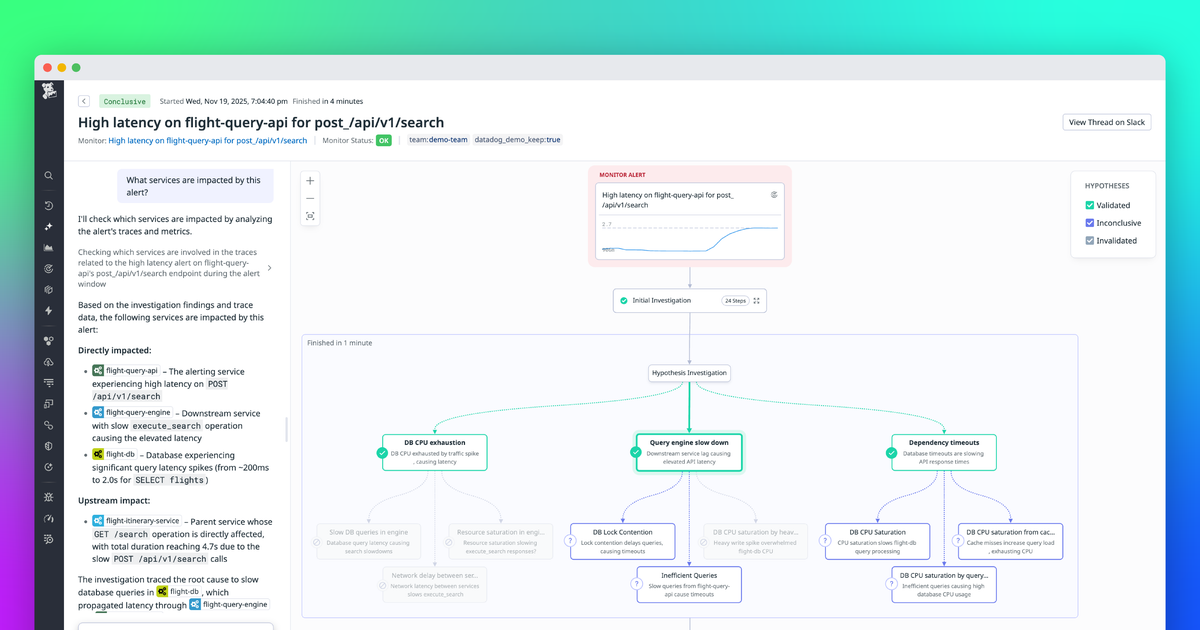
Task: Select the Resource saturation in engine node
Action: 500,540
